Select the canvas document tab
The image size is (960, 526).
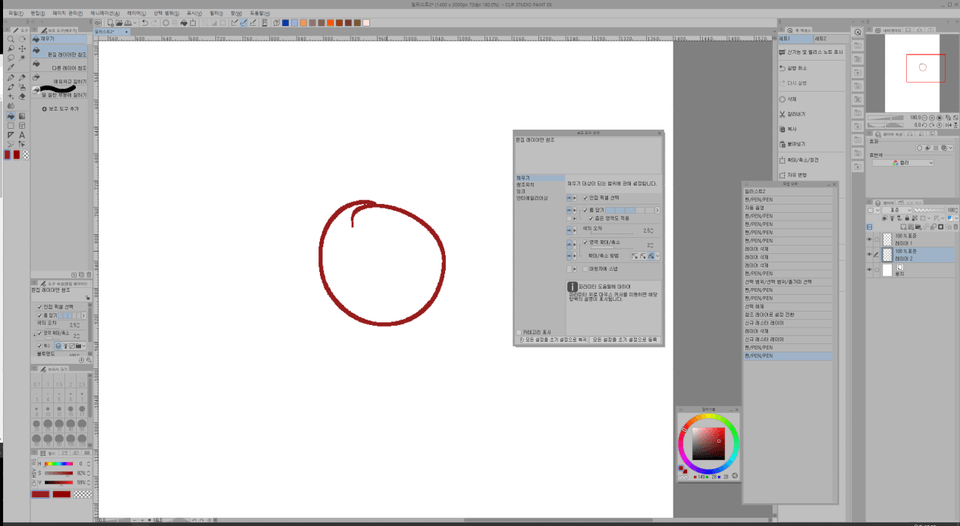(111, 31)
